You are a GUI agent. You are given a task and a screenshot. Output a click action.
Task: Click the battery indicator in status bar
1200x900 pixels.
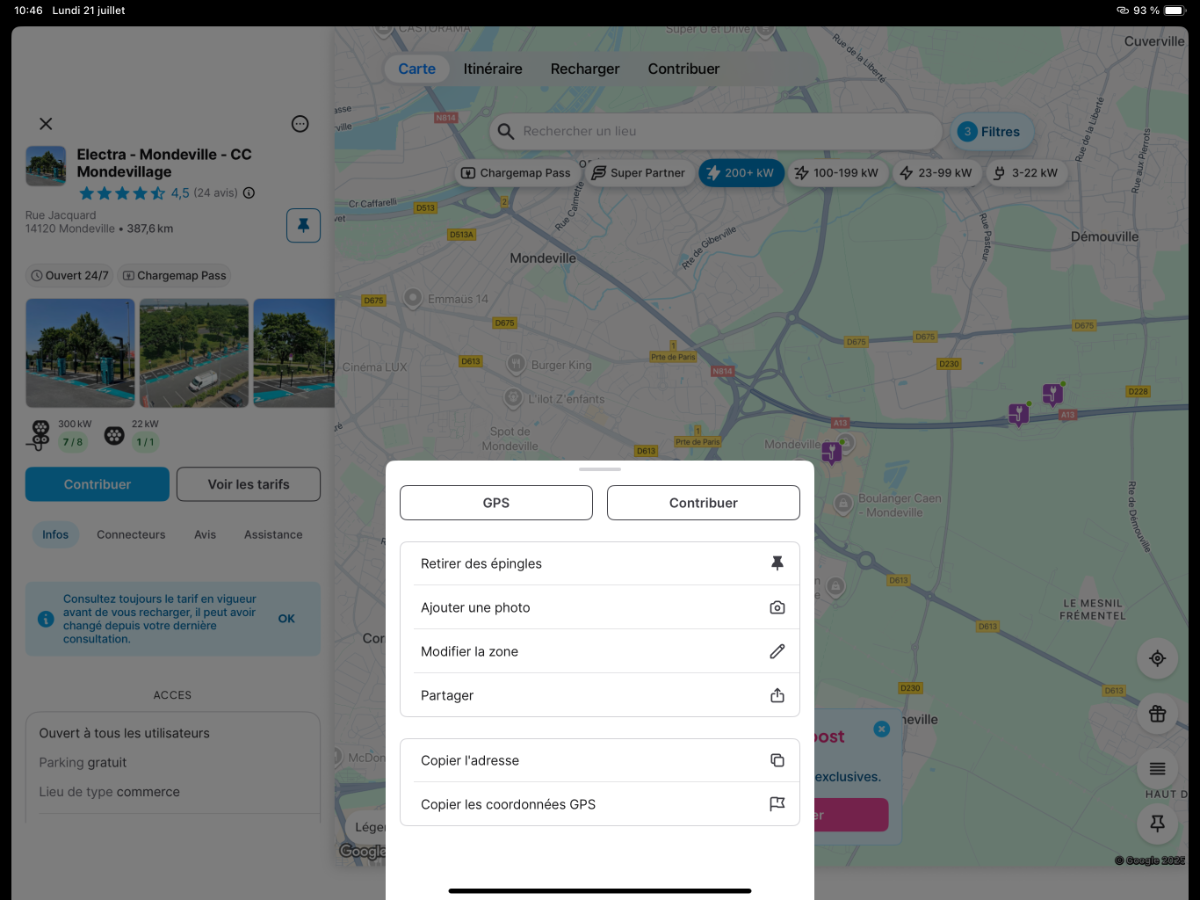pyautogui.click(x=1176, y=10)
